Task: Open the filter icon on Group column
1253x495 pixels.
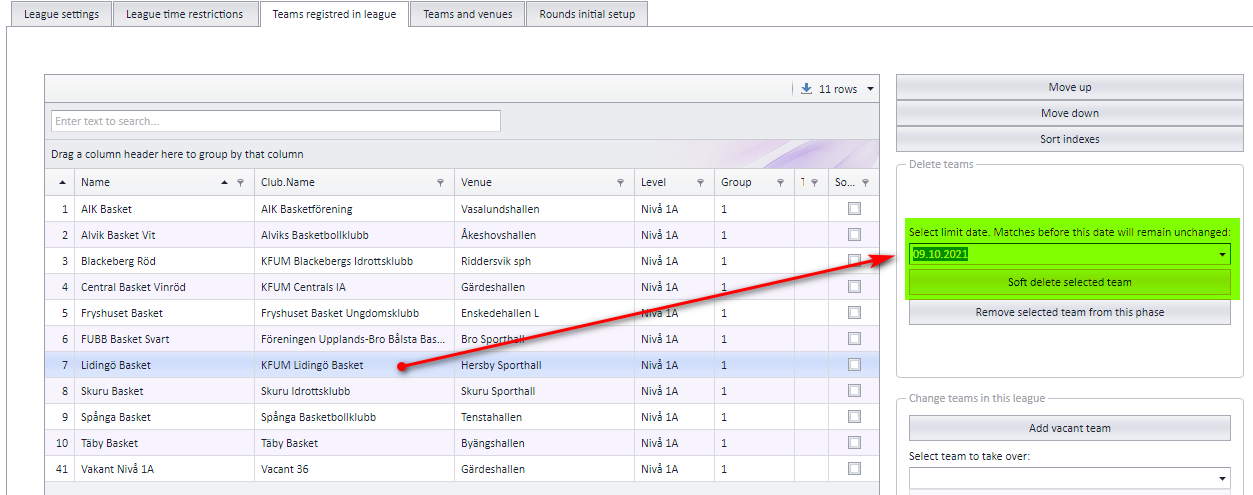Action: click(x=780, y=183)
